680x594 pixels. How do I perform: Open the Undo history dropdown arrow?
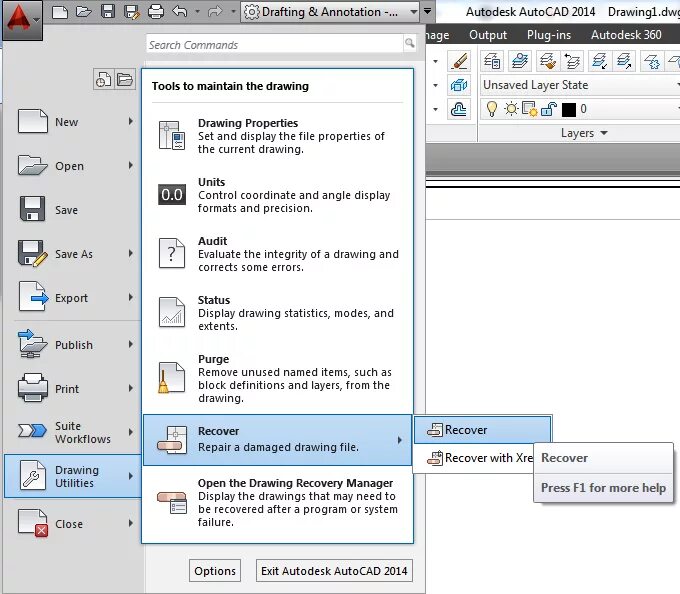pyautogui.click(x=197, y=11)
